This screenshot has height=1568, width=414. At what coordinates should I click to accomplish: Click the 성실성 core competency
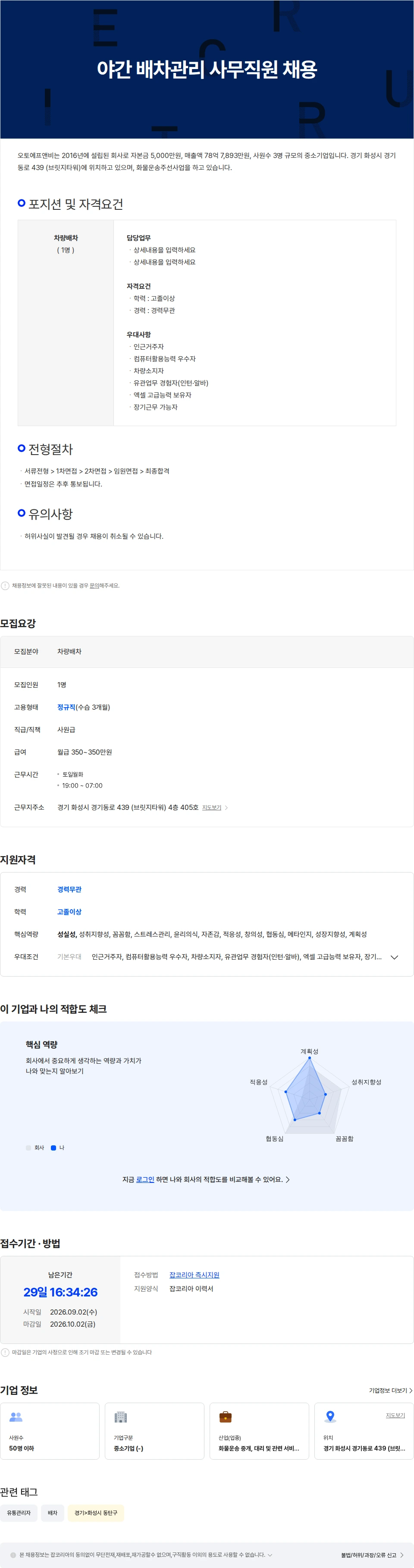pyautogui.click(x=66, y=934)
